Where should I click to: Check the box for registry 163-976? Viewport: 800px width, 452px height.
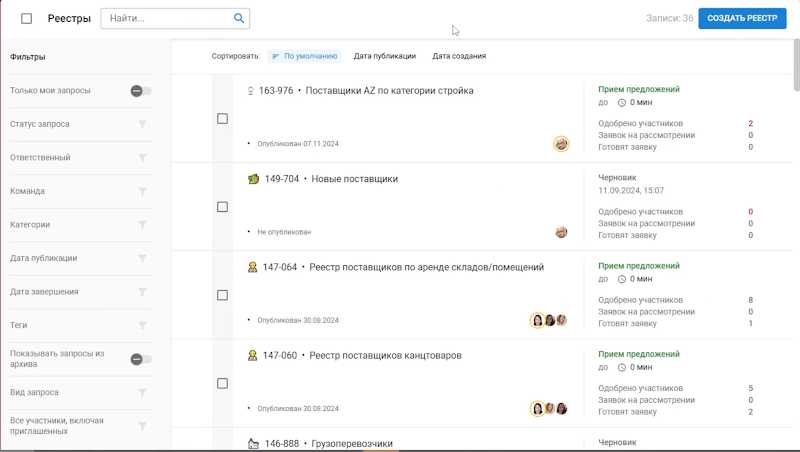pyautogui.click(x=222, y=119)
